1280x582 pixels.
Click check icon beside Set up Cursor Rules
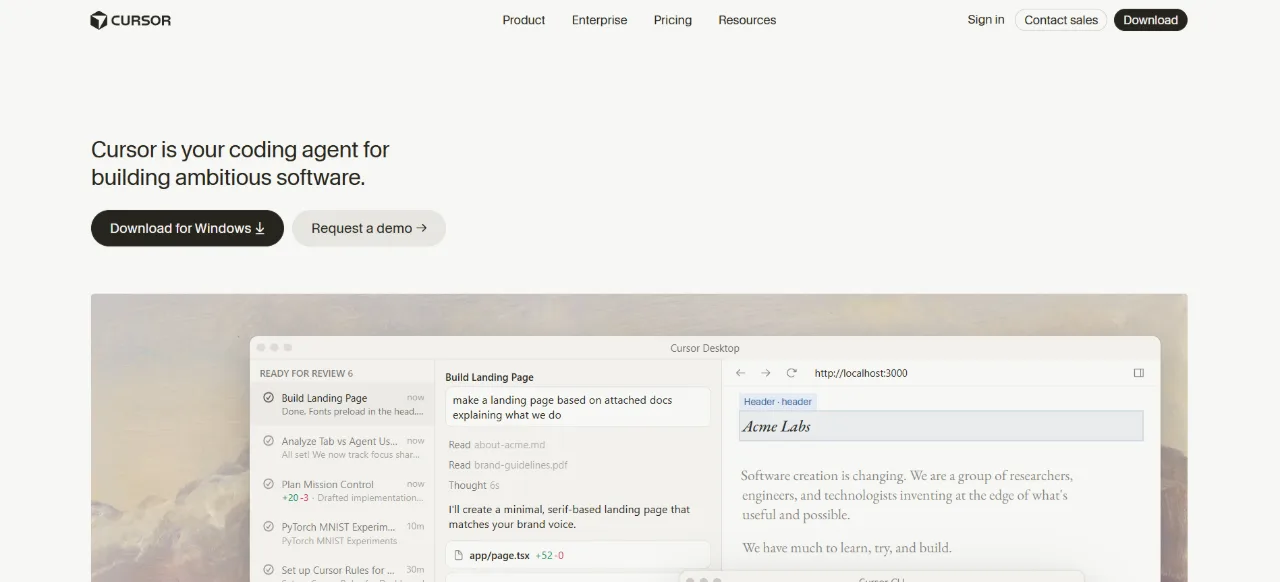click(268, 570)
